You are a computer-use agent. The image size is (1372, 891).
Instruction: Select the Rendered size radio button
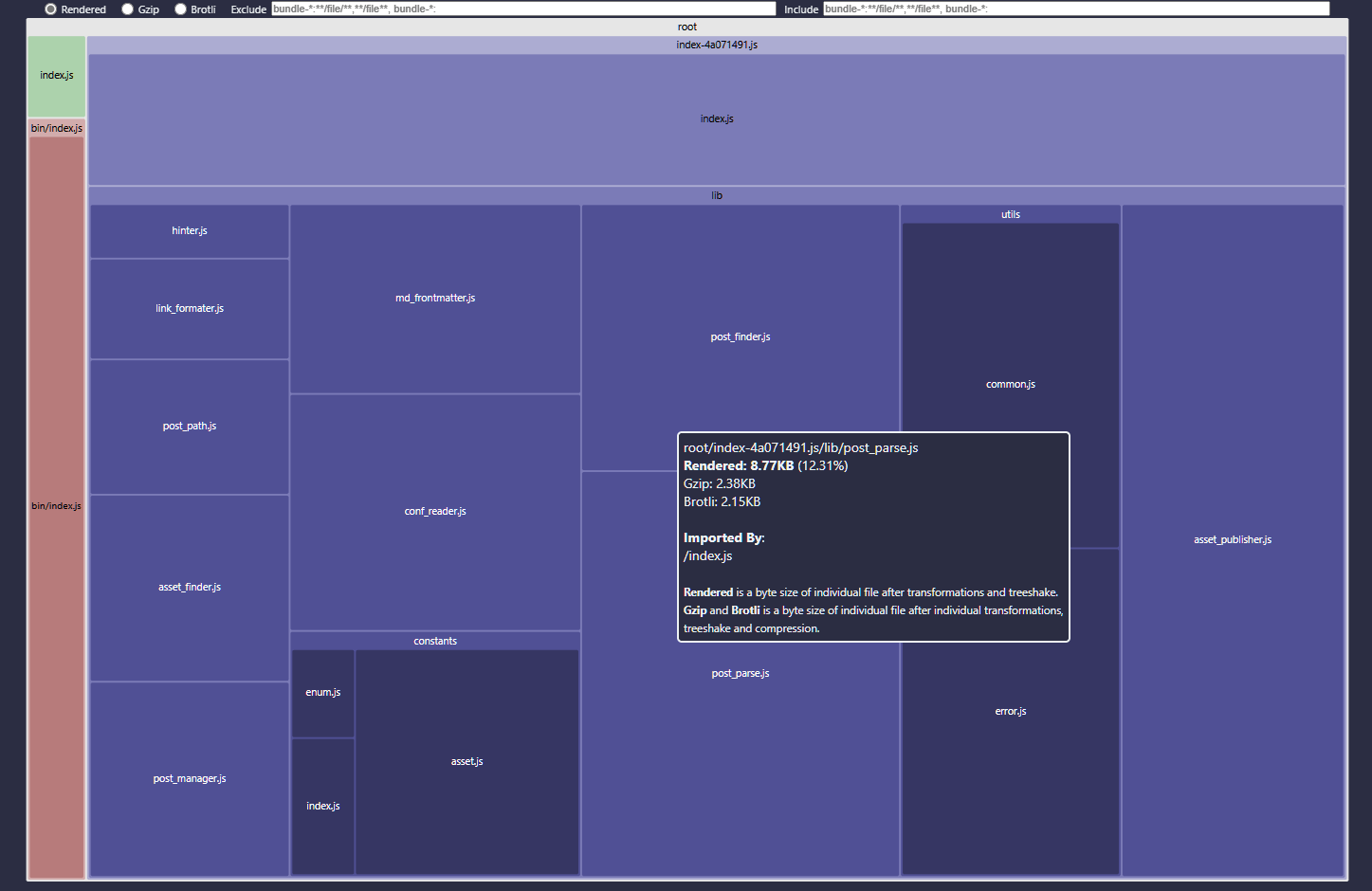pyautogui.click(x=50, y=9)
